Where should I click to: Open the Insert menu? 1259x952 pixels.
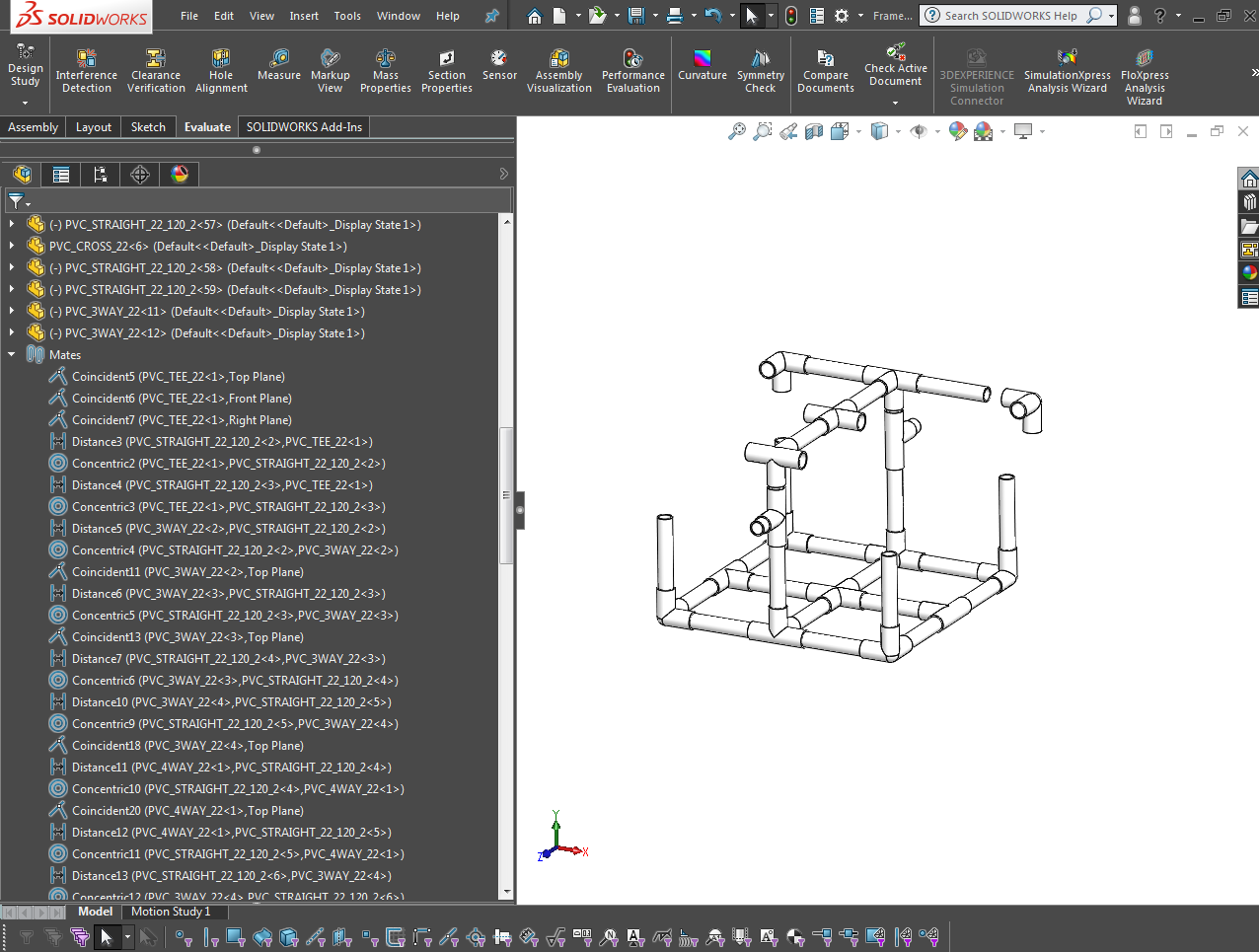(x=304, y=16)
